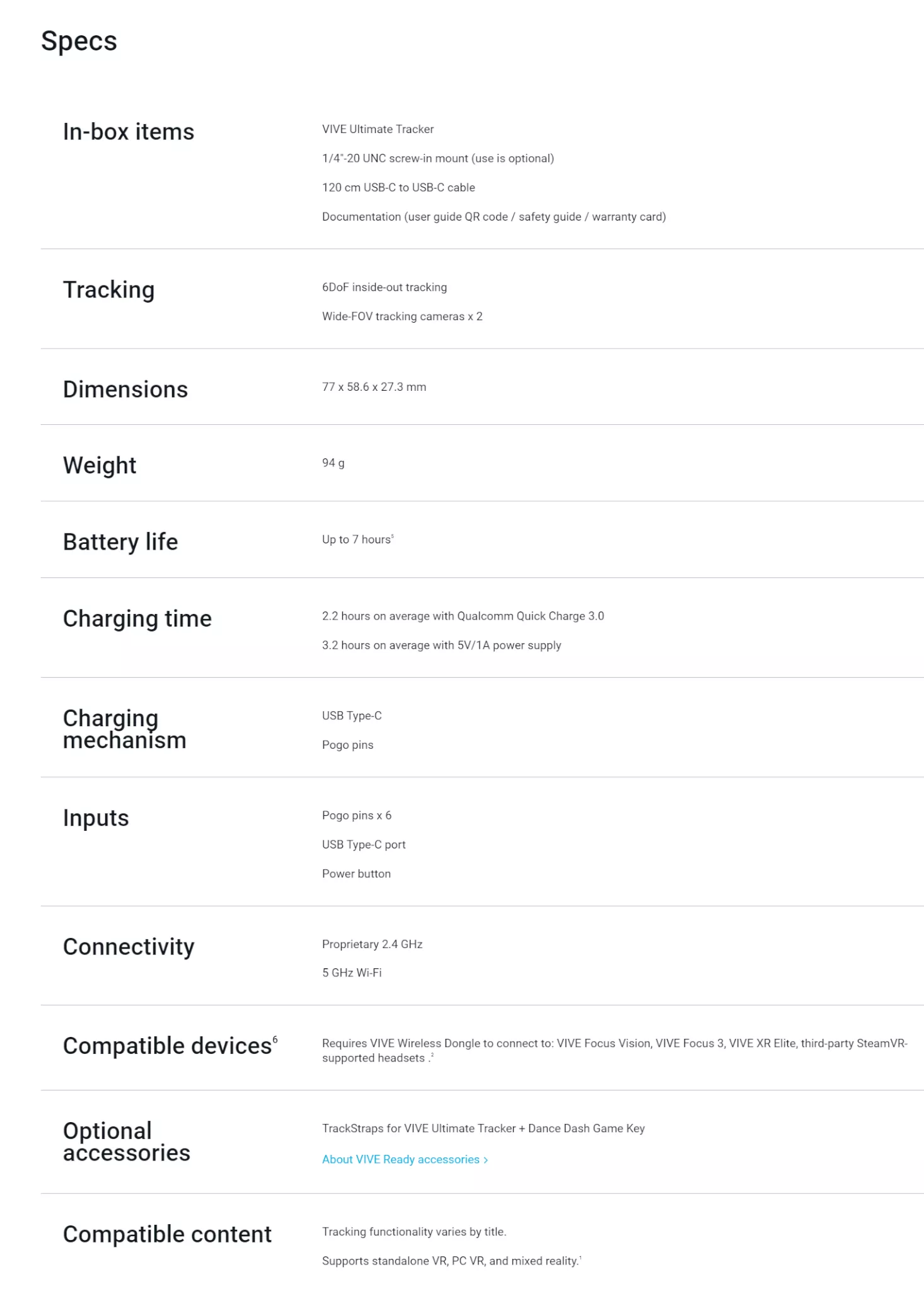Click the Compatible content heading
This screenshot has width=924, height=1291.
coord(167,1234)
